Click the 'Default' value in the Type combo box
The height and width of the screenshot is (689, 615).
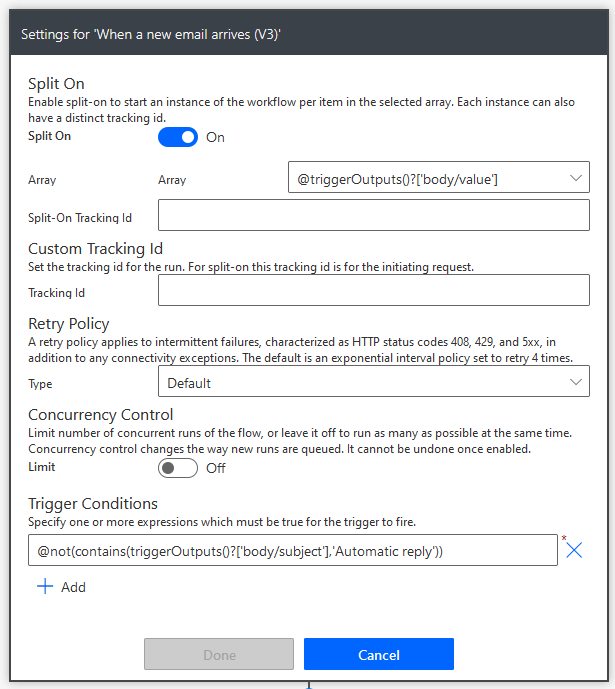click(189, 383)
